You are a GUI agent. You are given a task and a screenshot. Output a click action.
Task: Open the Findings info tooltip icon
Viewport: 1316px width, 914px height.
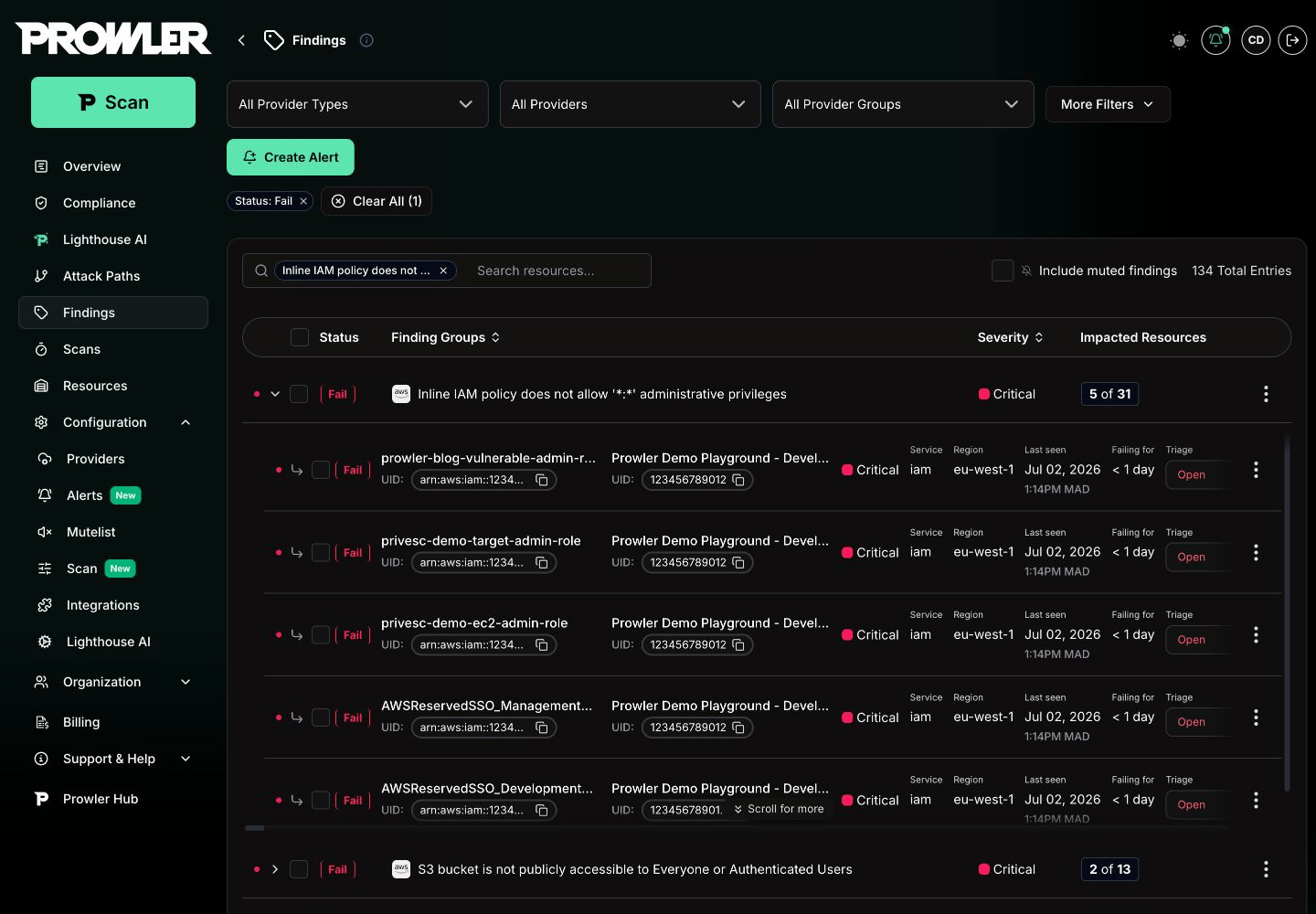pos(366,40)
